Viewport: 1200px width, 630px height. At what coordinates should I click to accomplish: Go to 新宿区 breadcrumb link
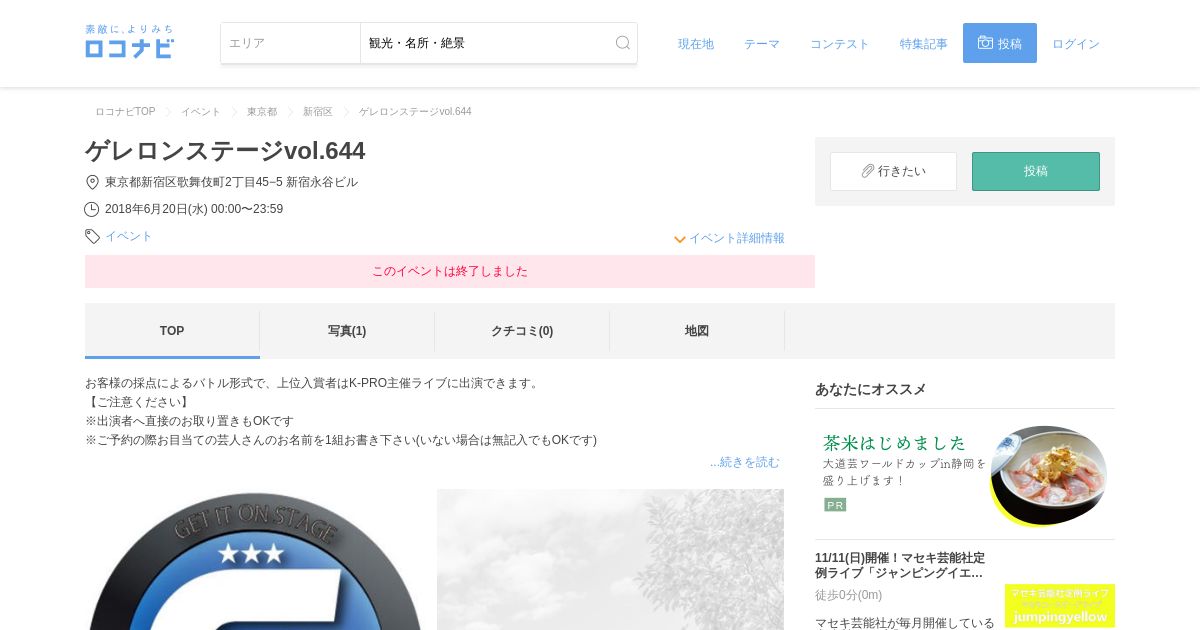click(318, 112)
